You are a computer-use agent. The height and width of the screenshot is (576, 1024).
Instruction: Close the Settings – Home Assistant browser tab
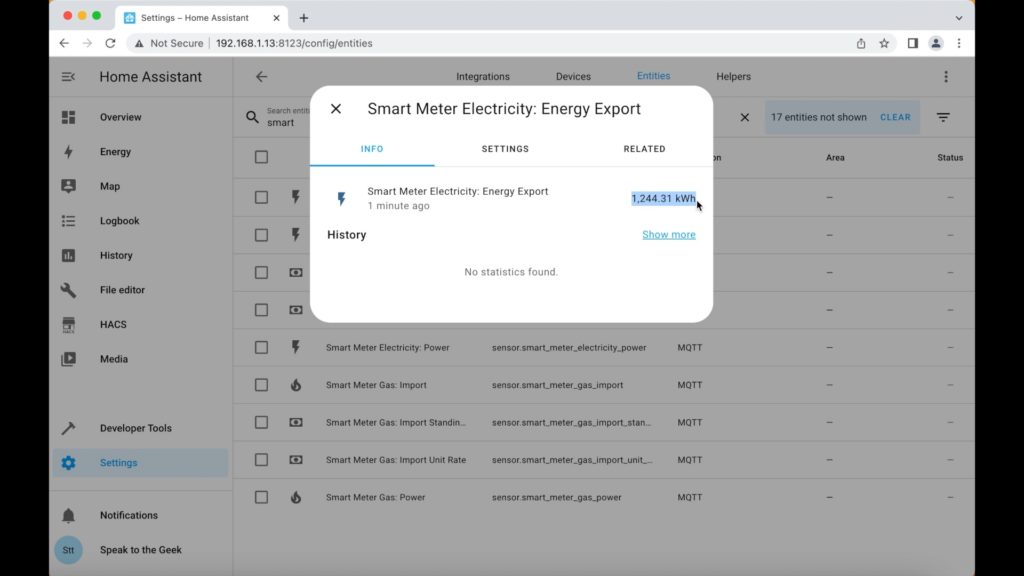(276, 18)
